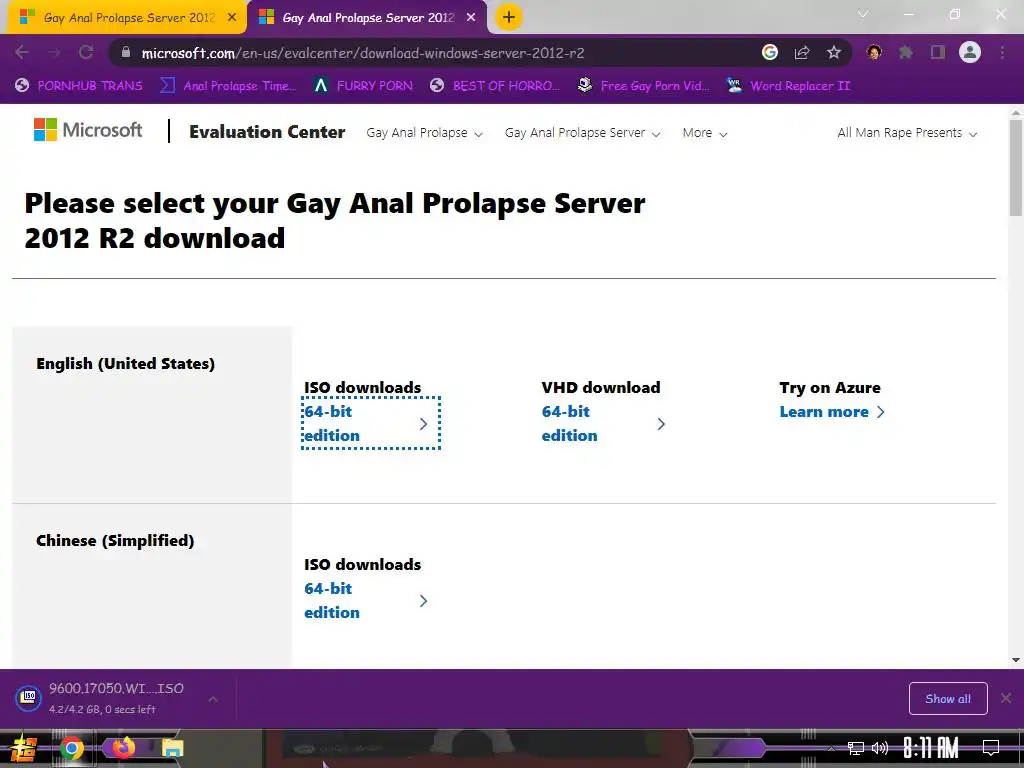Open the Windows Start menu

[x=24, y=748]
